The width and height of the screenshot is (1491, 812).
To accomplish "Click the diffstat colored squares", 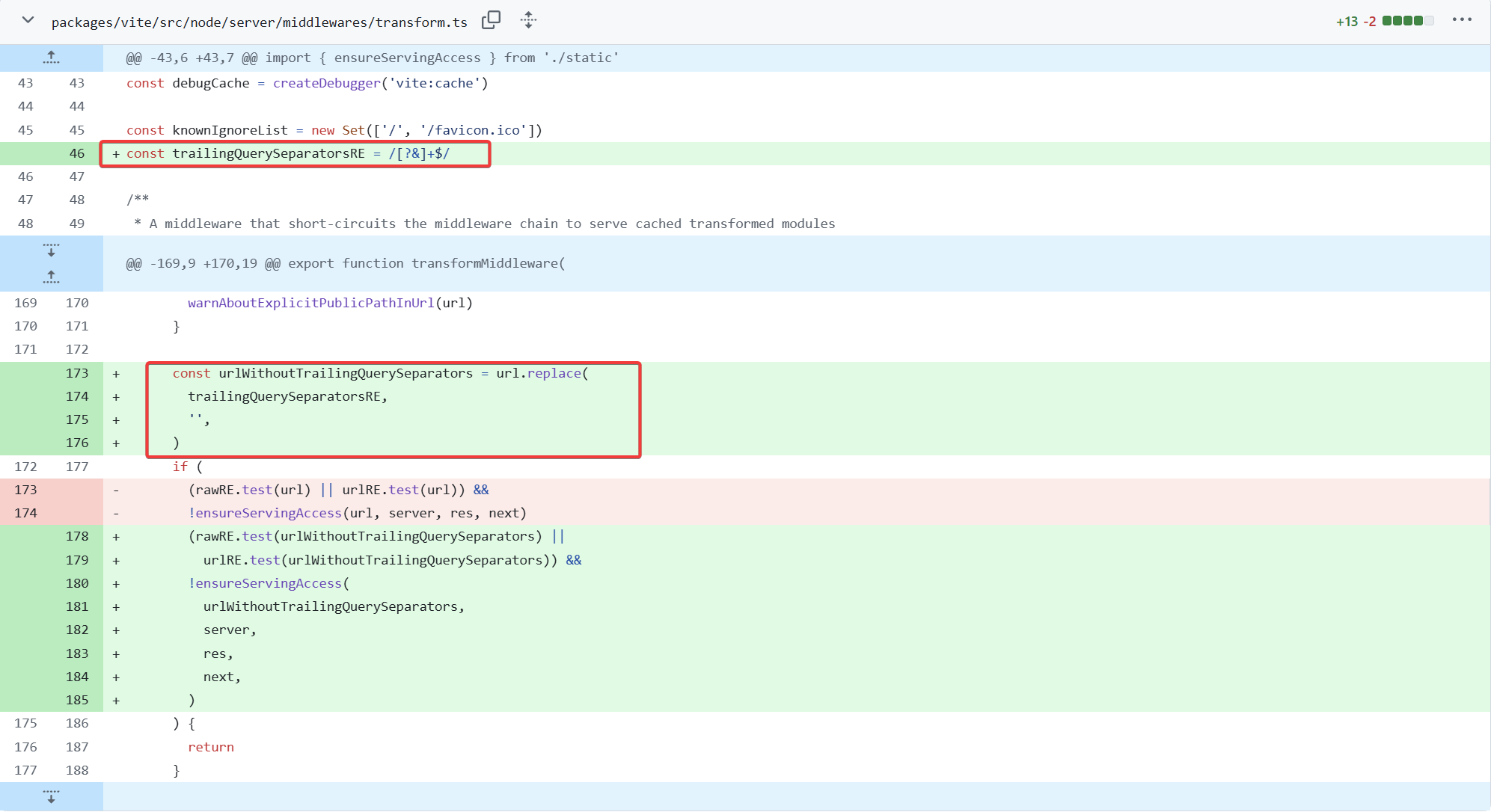I will 1407,21.
